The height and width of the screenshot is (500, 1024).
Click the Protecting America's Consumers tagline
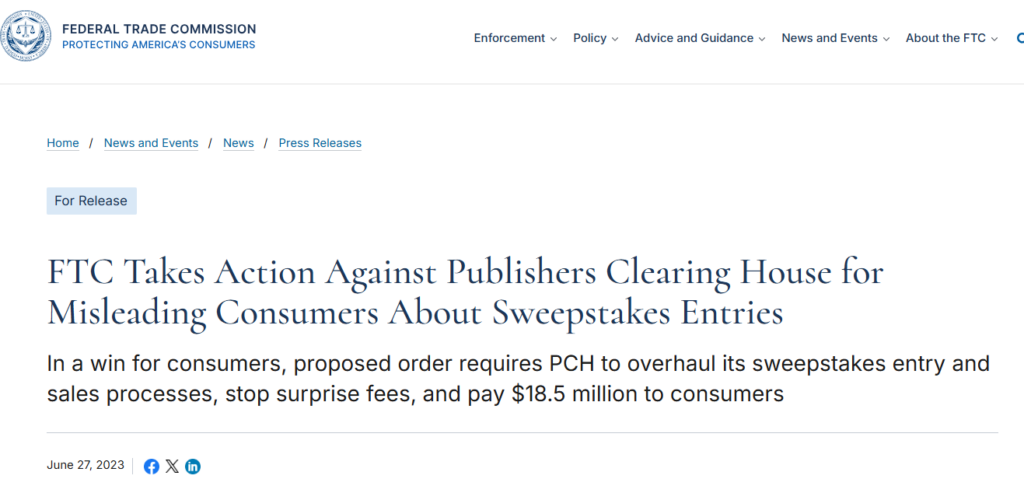(158, 45)
